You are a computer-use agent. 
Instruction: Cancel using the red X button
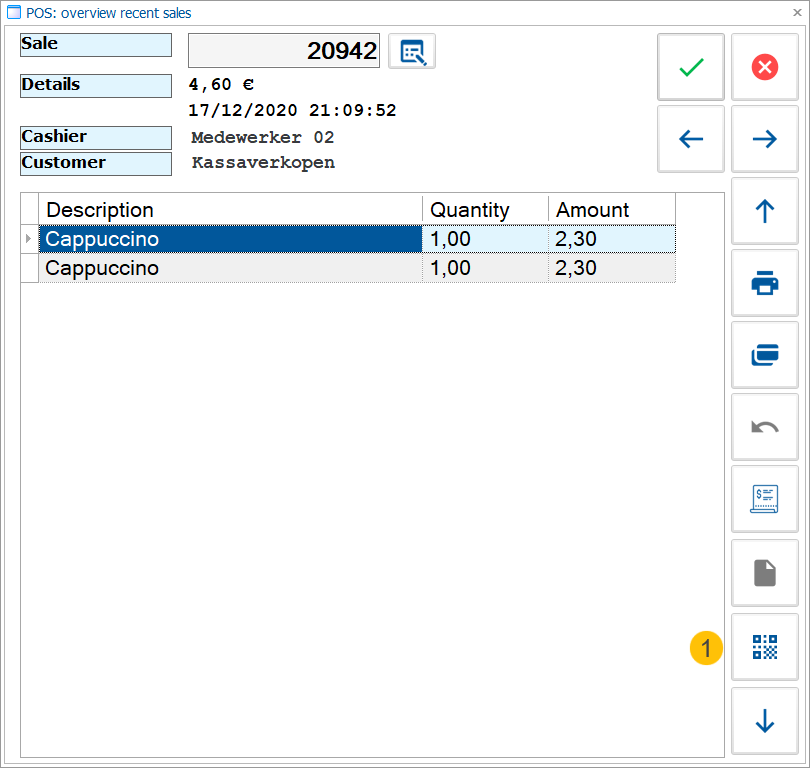(763, 67)
